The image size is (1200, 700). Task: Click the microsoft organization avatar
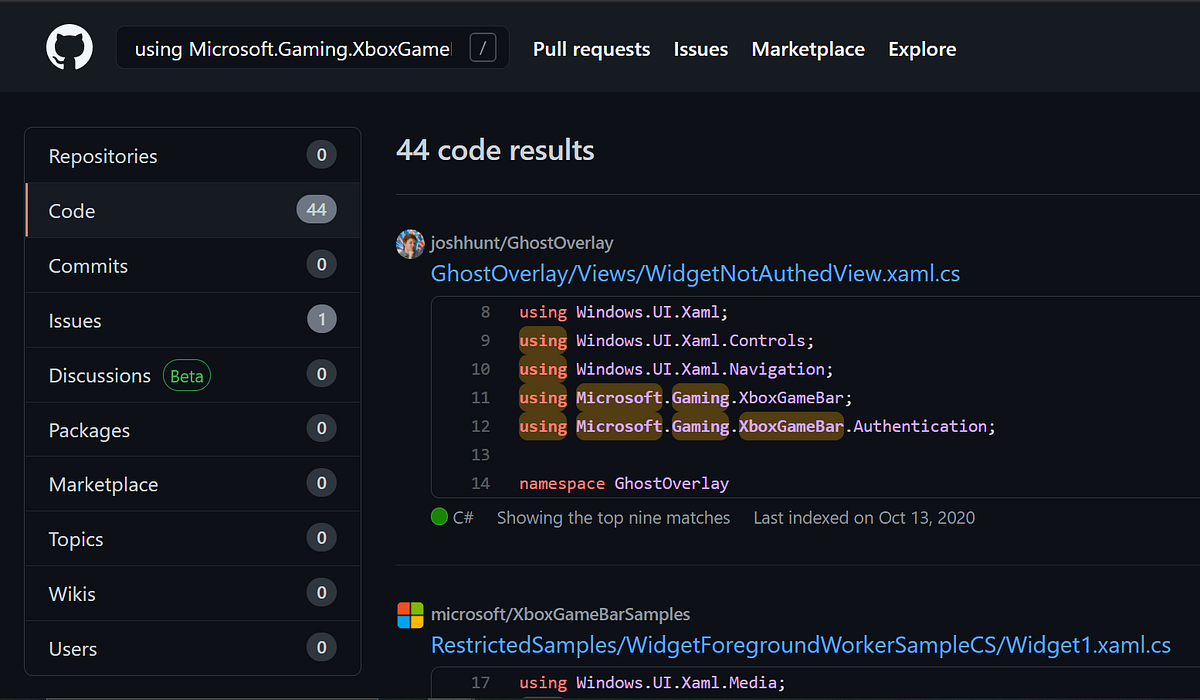tap(410, 614)
